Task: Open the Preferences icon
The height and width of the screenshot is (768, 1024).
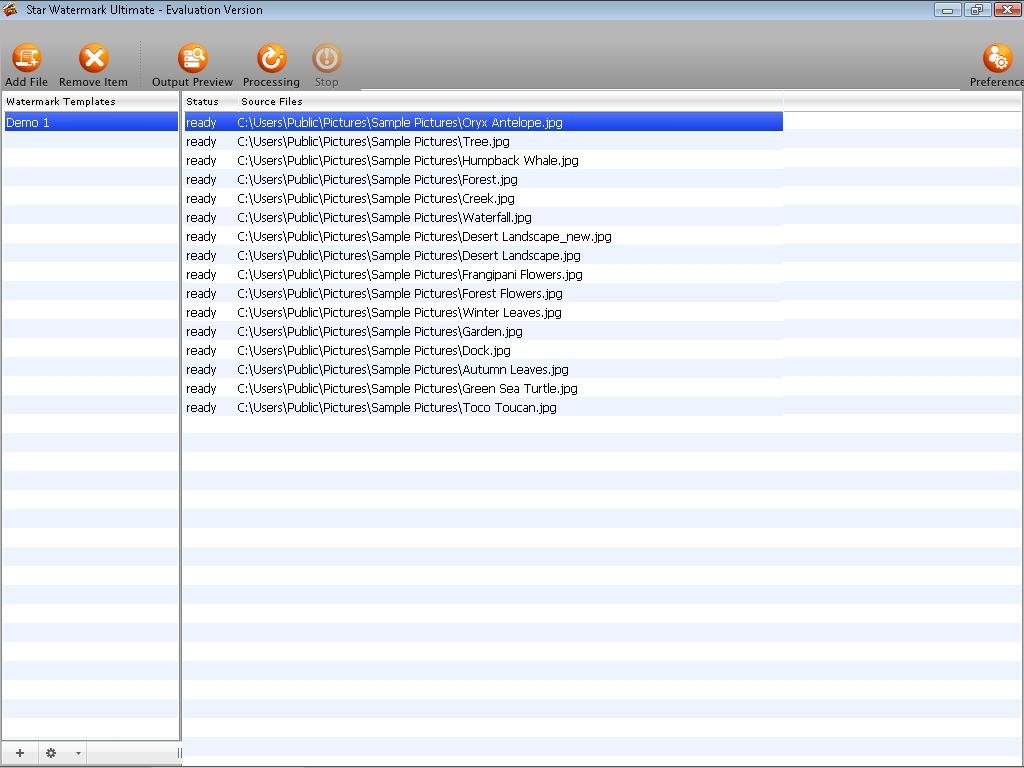Action: (997, 58)
